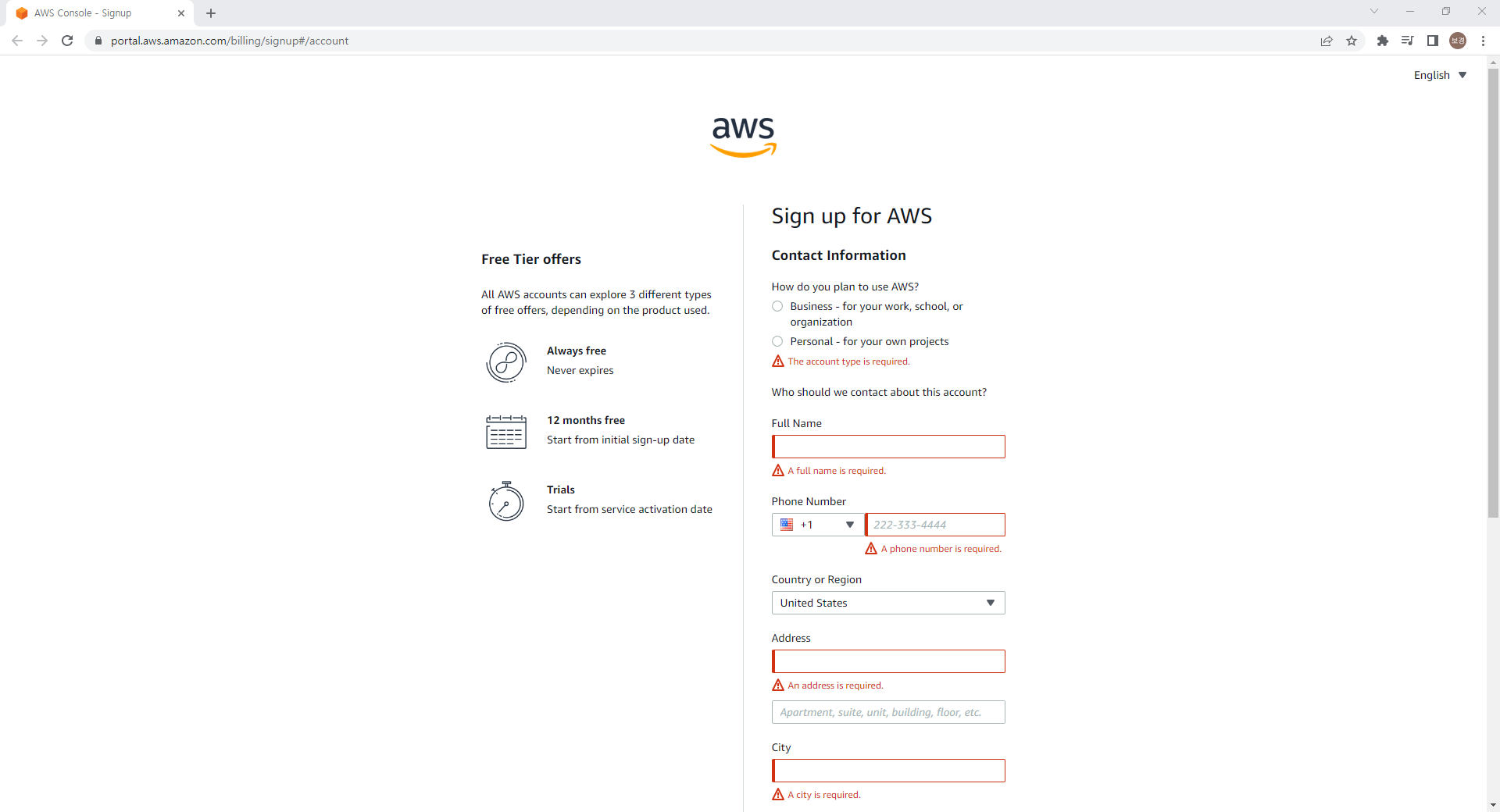Open the +1 phone country code dropdown

click(818, 525)
